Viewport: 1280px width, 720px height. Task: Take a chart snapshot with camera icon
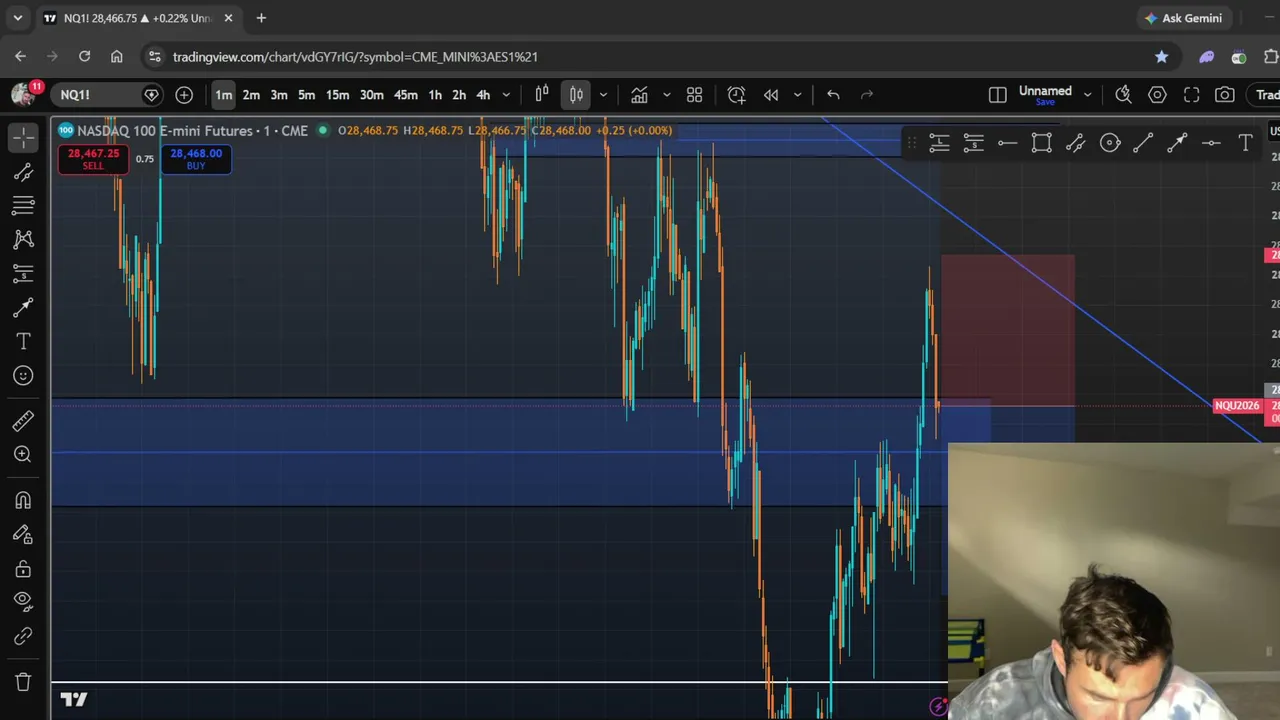[x=1225, y=95]
